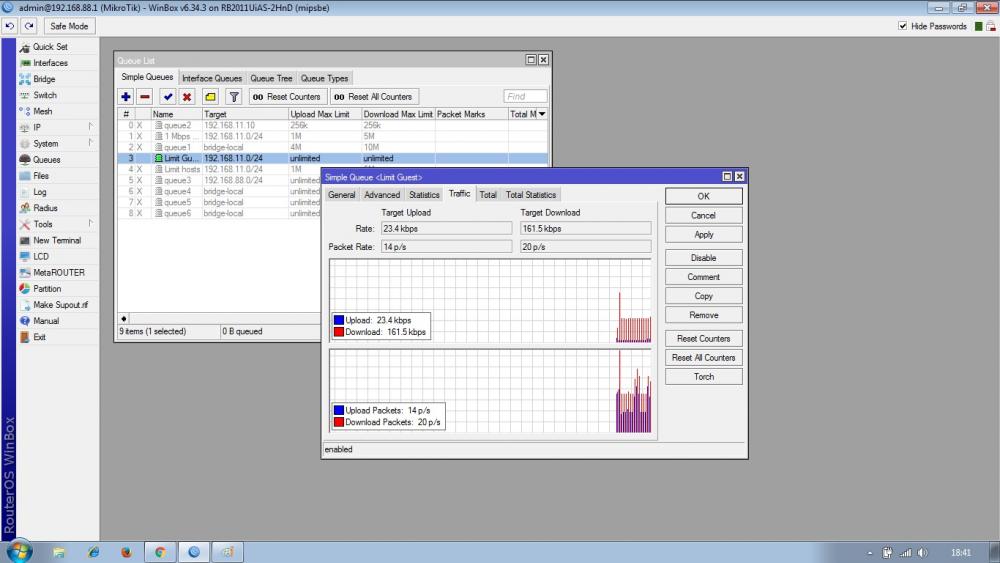
Task: Open the Statistics tab in Simple Queue dialog
Action: click(x=424, y=195)
